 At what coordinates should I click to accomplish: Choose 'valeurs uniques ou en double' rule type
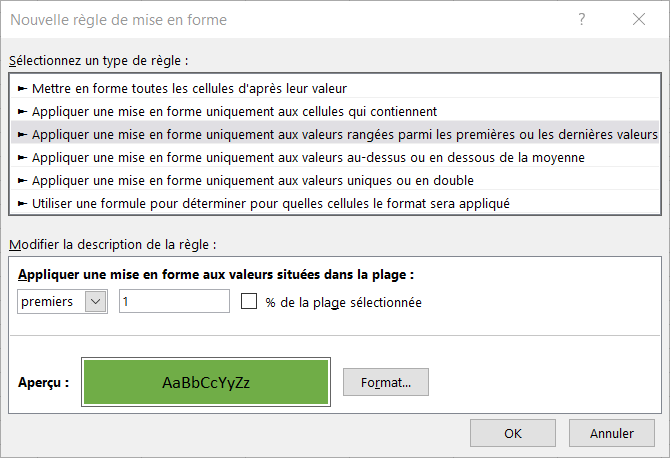tap(335, 181)
